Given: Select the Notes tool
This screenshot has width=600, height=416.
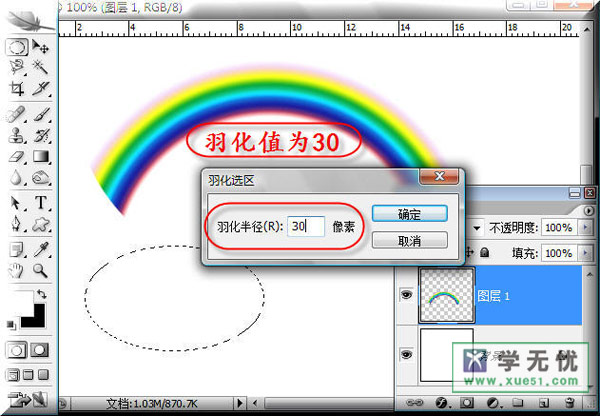Looking at the screenshot, I should tap(16, 250).
